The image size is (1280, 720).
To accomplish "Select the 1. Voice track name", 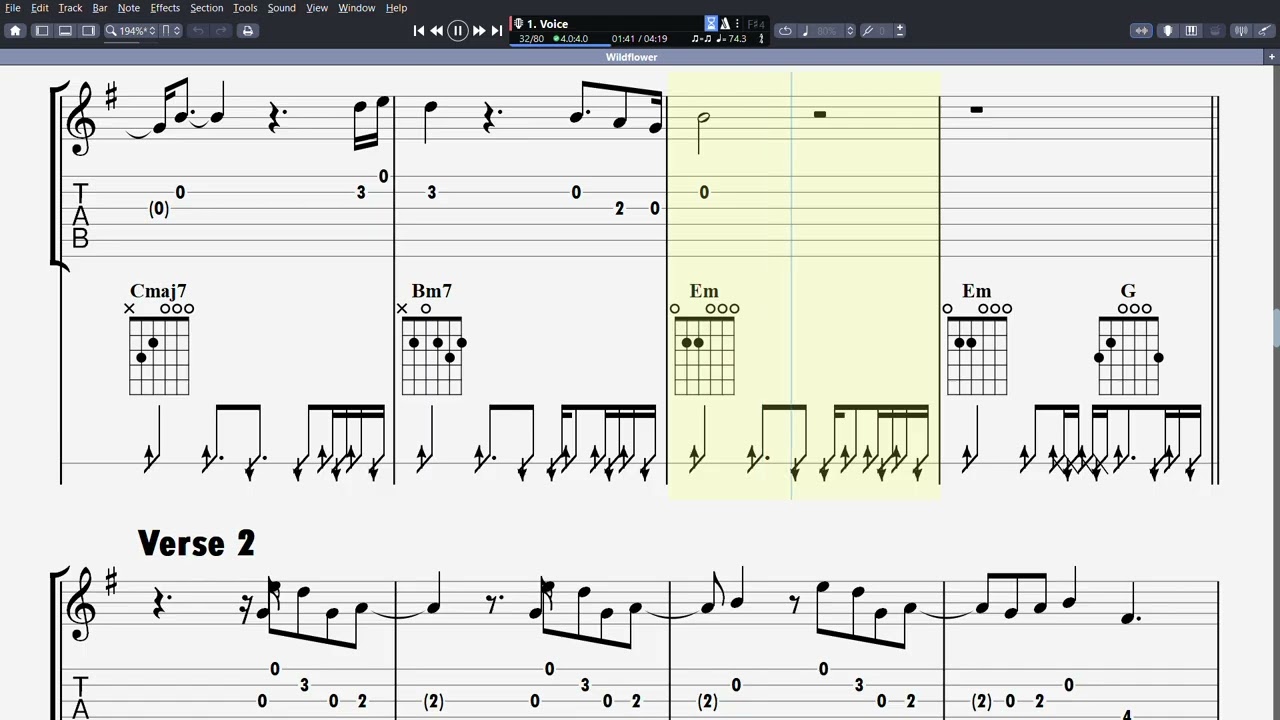I will tap(547, 24).
